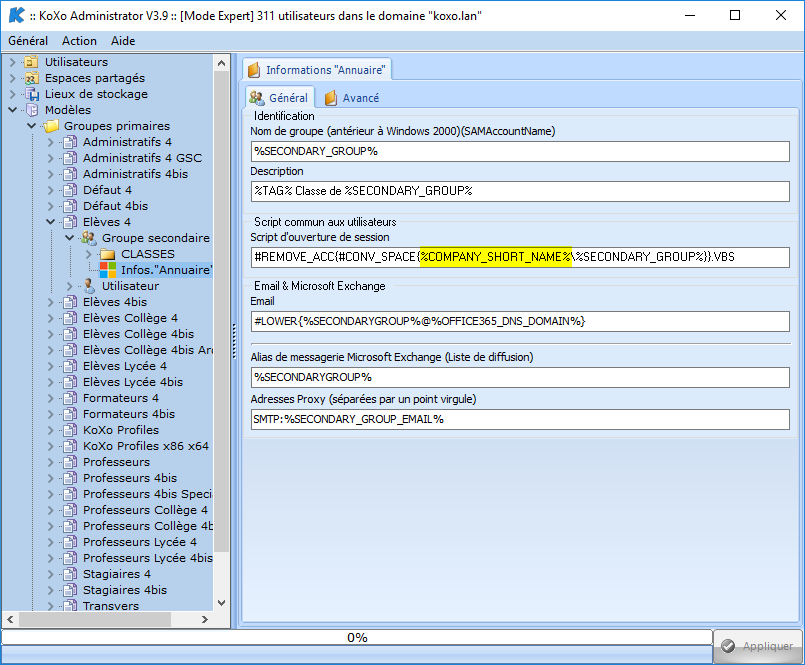Click the Elèves Collège 4 template icon
The image size is (805, 665).
pos(70,318)
